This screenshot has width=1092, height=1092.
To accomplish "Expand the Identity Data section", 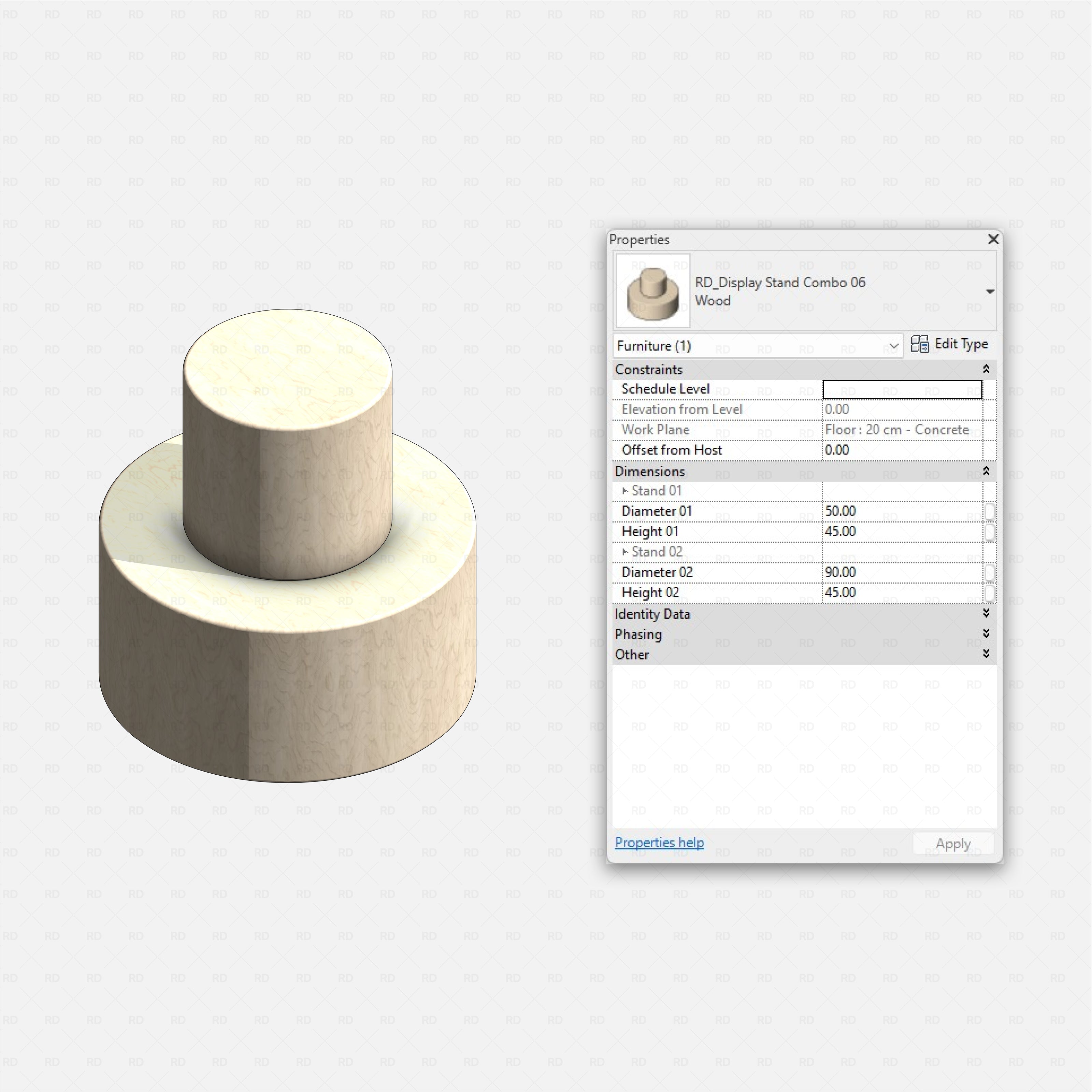I will 986,613.
